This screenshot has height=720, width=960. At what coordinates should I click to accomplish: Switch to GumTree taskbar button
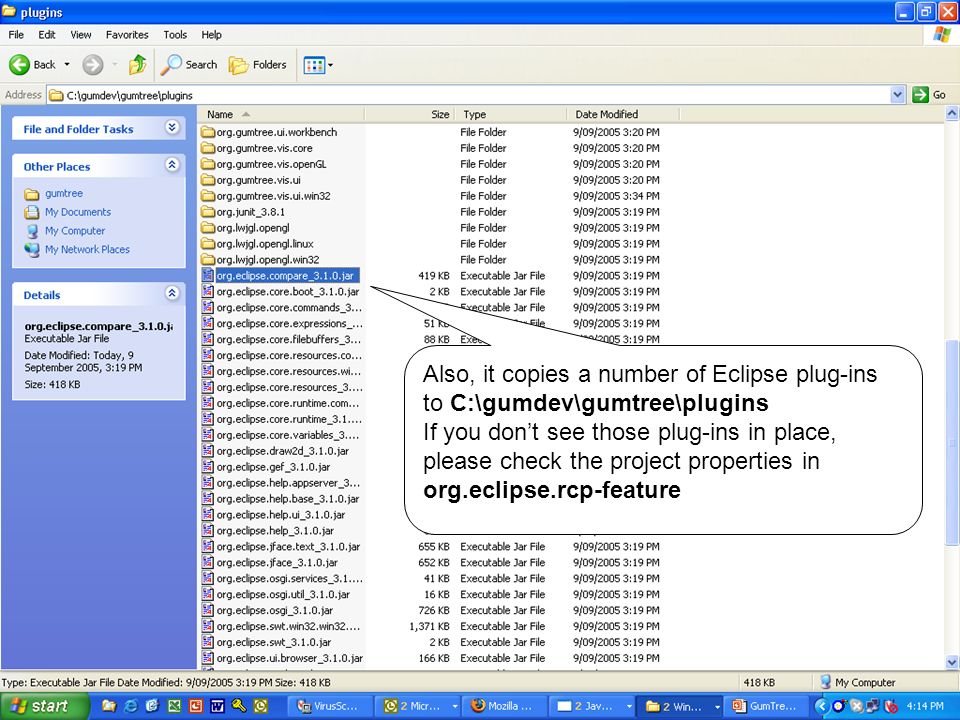coord(766,706)
